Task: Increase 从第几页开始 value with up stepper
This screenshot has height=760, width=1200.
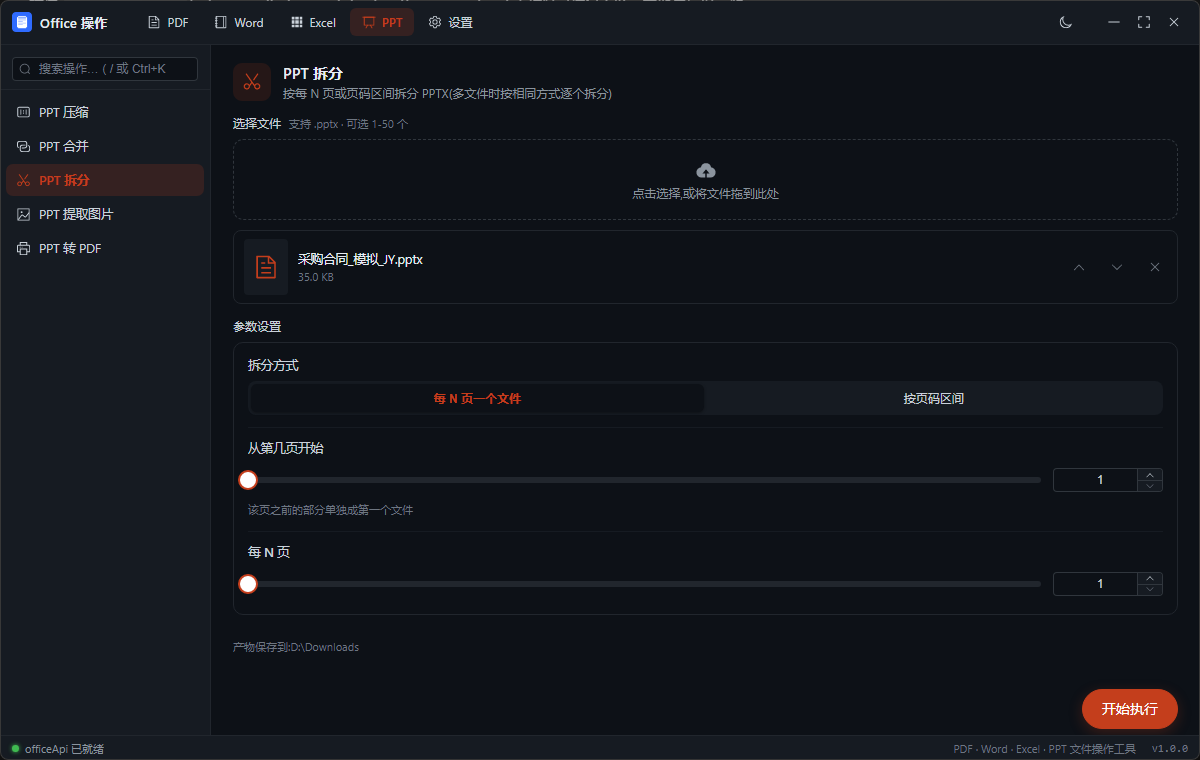Action: (1150, 475)
